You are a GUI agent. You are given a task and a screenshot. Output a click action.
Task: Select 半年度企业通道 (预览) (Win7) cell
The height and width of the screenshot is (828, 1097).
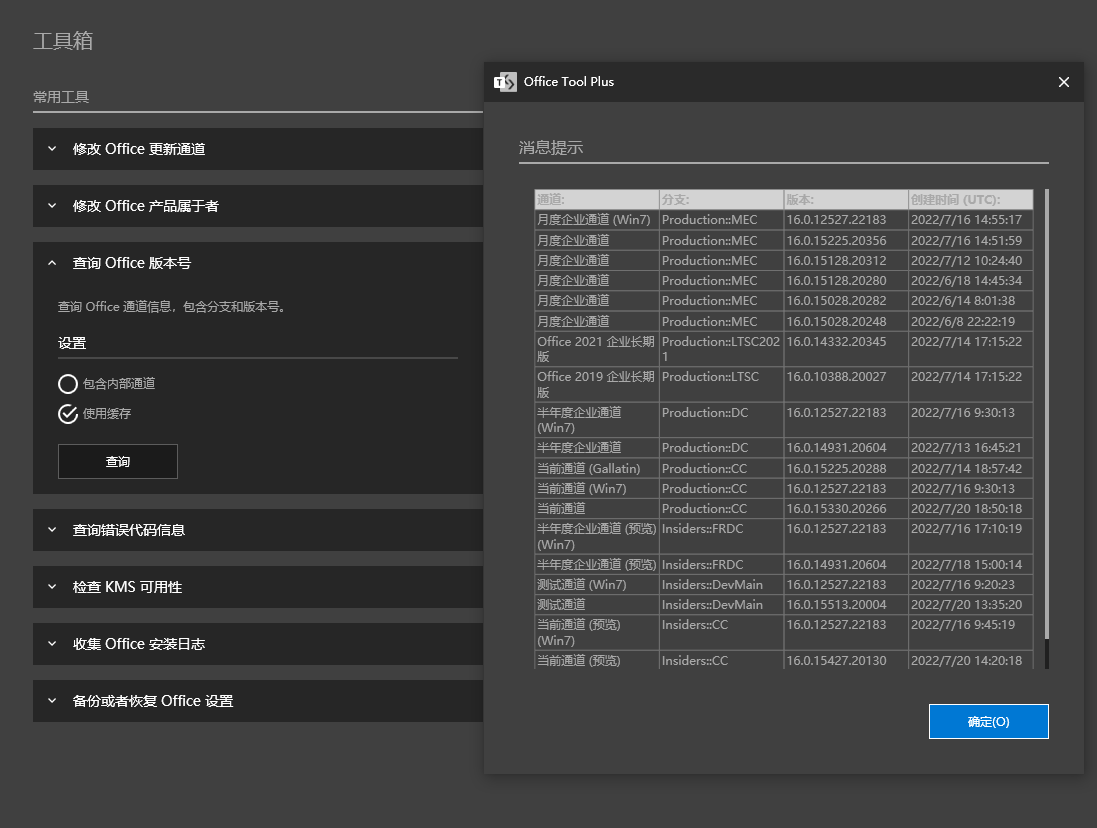597,536
